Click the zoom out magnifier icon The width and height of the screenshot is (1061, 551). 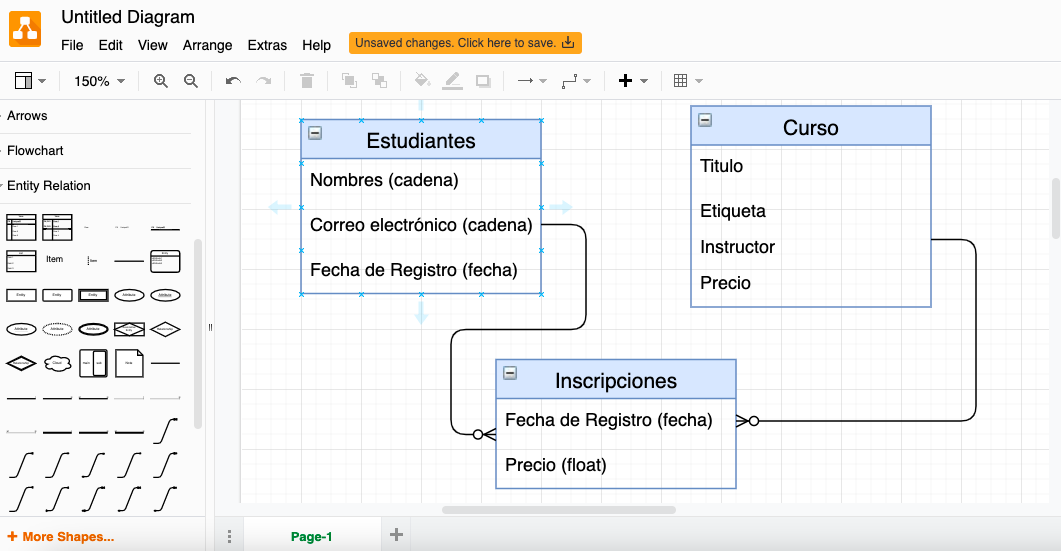pyautogui.click(x=191, y=81)
